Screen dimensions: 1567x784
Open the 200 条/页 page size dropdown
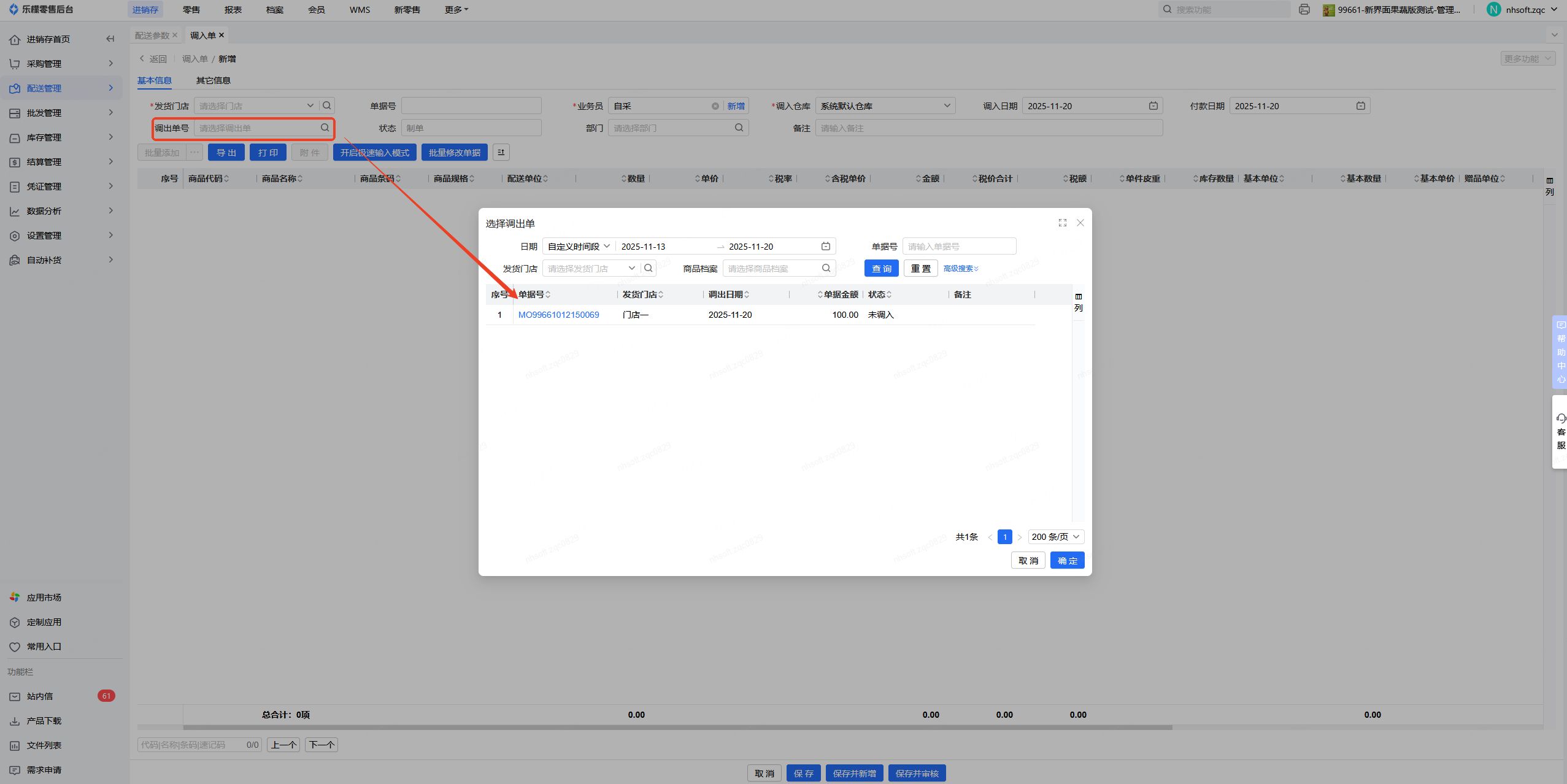point(1055,537)
